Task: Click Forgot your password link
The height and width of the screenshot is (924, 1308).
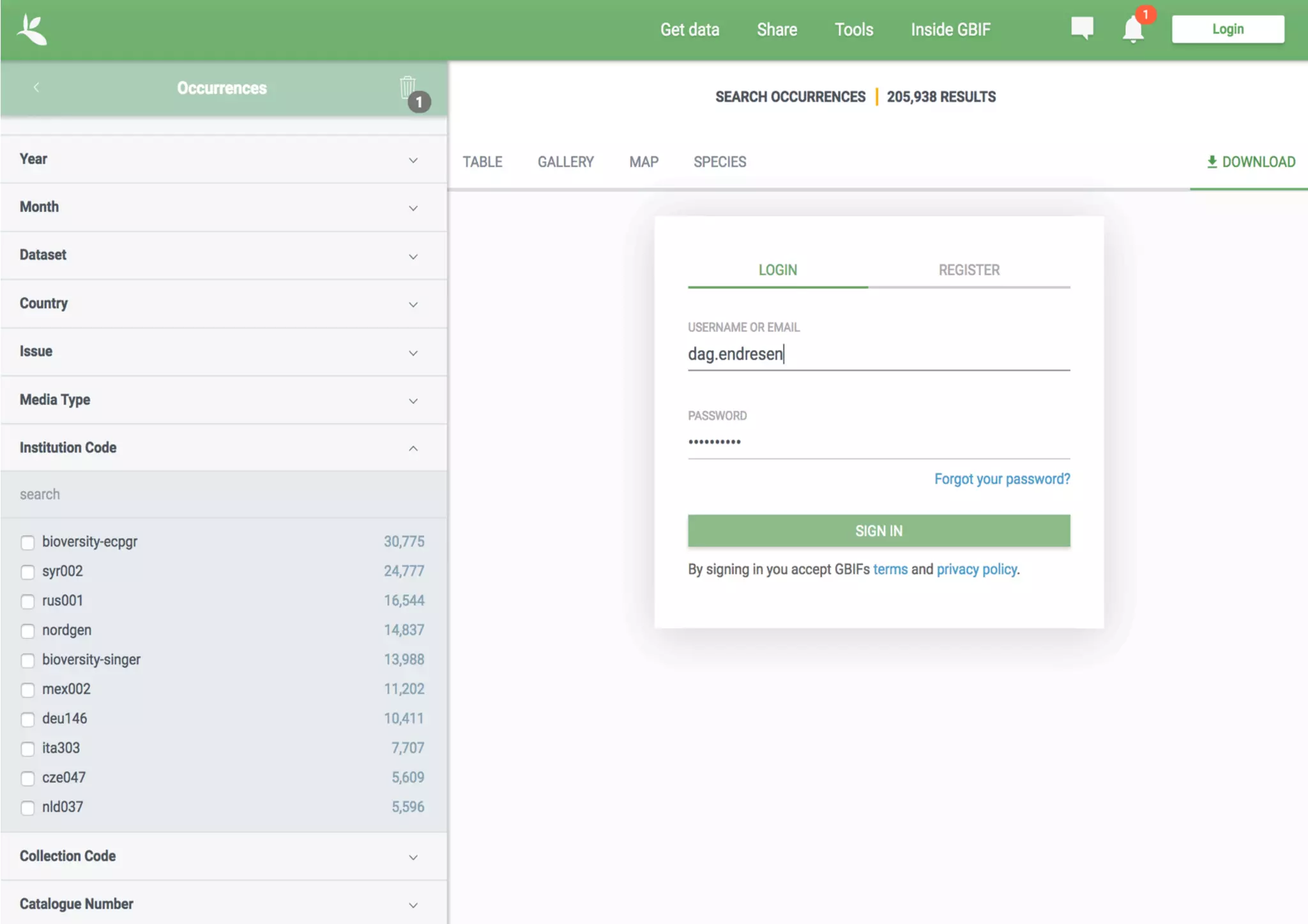Action: coord(1001,479)
